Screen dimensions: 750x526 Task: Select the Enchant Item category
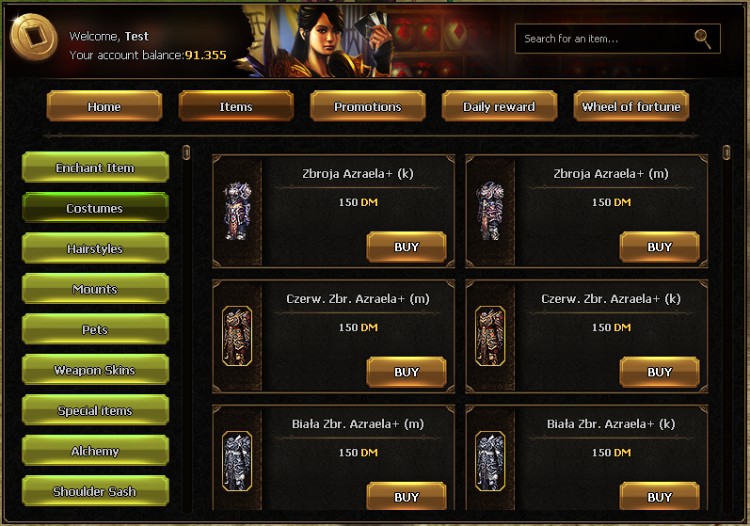(95, 167)
